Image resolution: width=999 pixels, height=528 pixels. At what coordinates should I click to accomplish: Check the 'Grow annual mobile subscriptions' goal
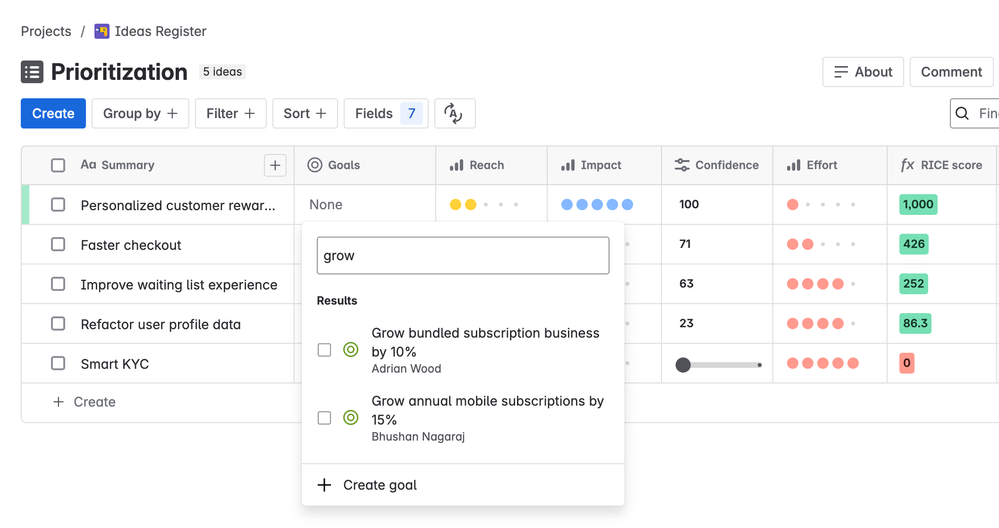pos(324,418)
